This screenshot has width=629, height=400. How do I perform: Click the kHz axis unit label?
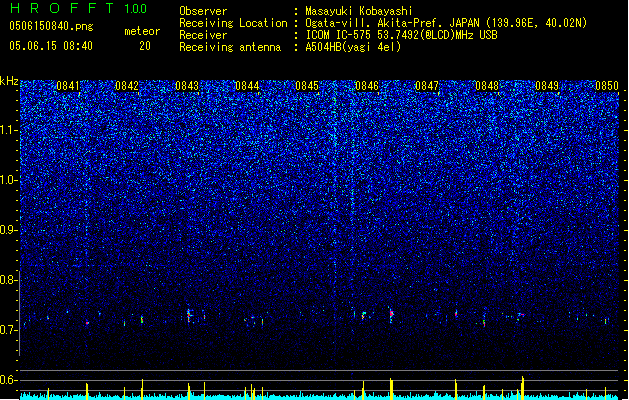pos(9,81)
